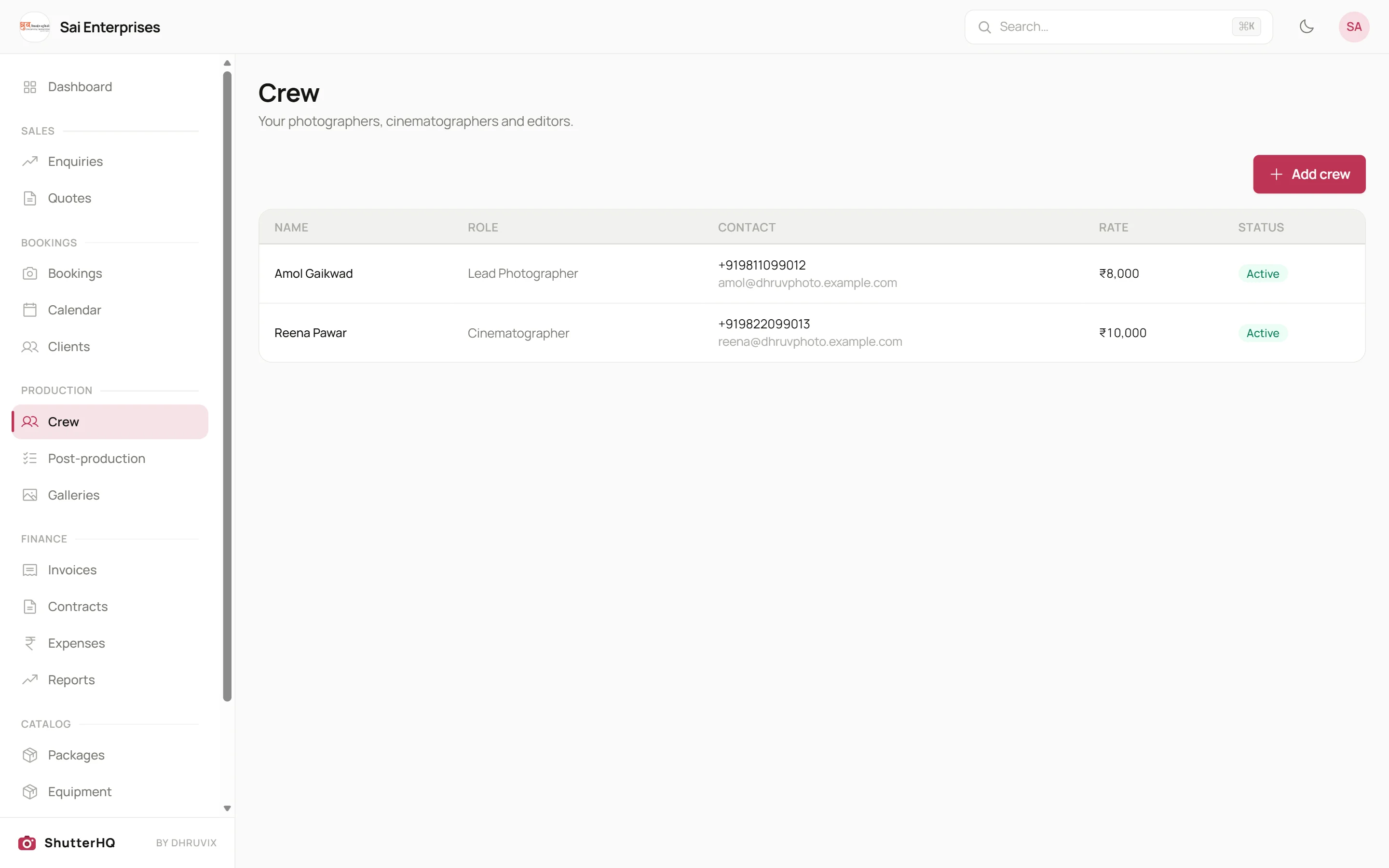Open the Dashboard grid icon
The height and width of the screenshot is (868, 1389).
coord(30,87)
